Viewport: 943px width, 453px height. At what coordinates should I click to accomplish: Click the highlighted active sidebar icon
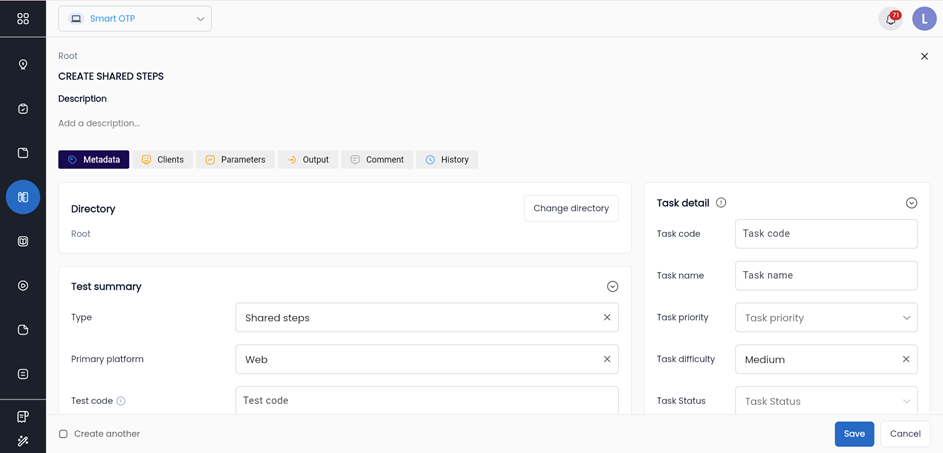coord(23,197)
